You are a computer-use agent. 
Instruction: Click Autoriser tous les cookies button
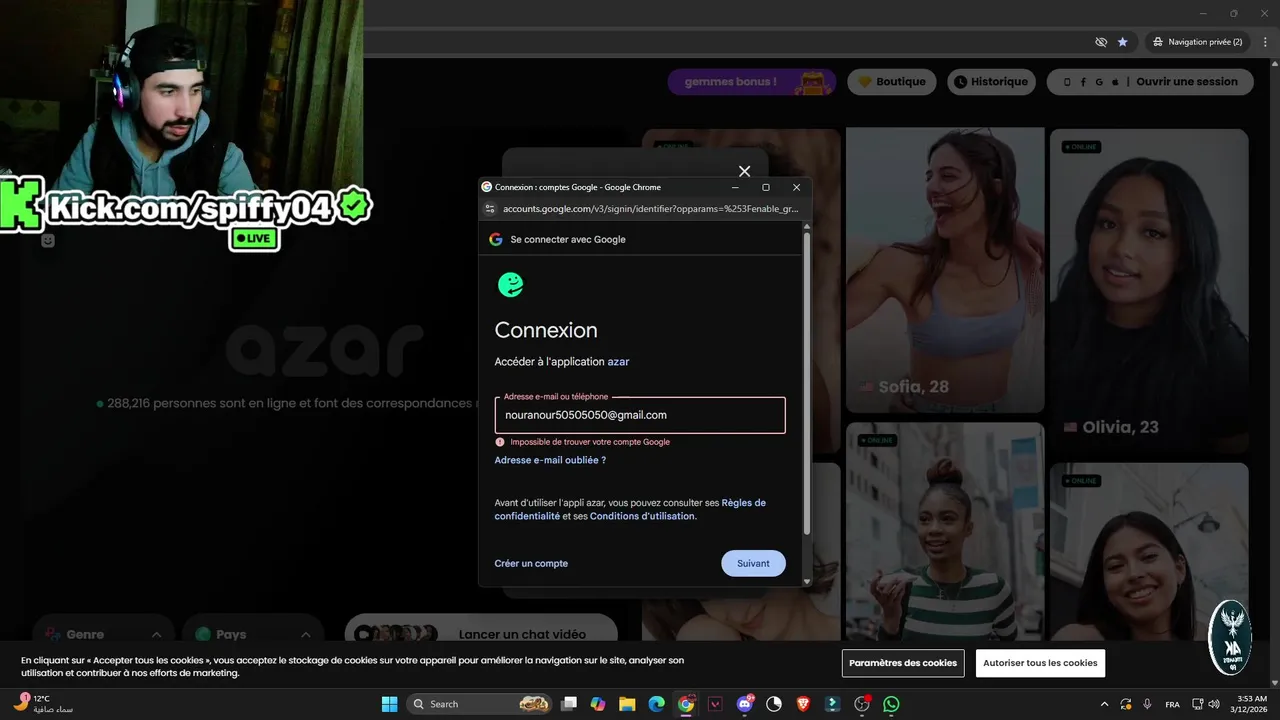point(1040,663)
